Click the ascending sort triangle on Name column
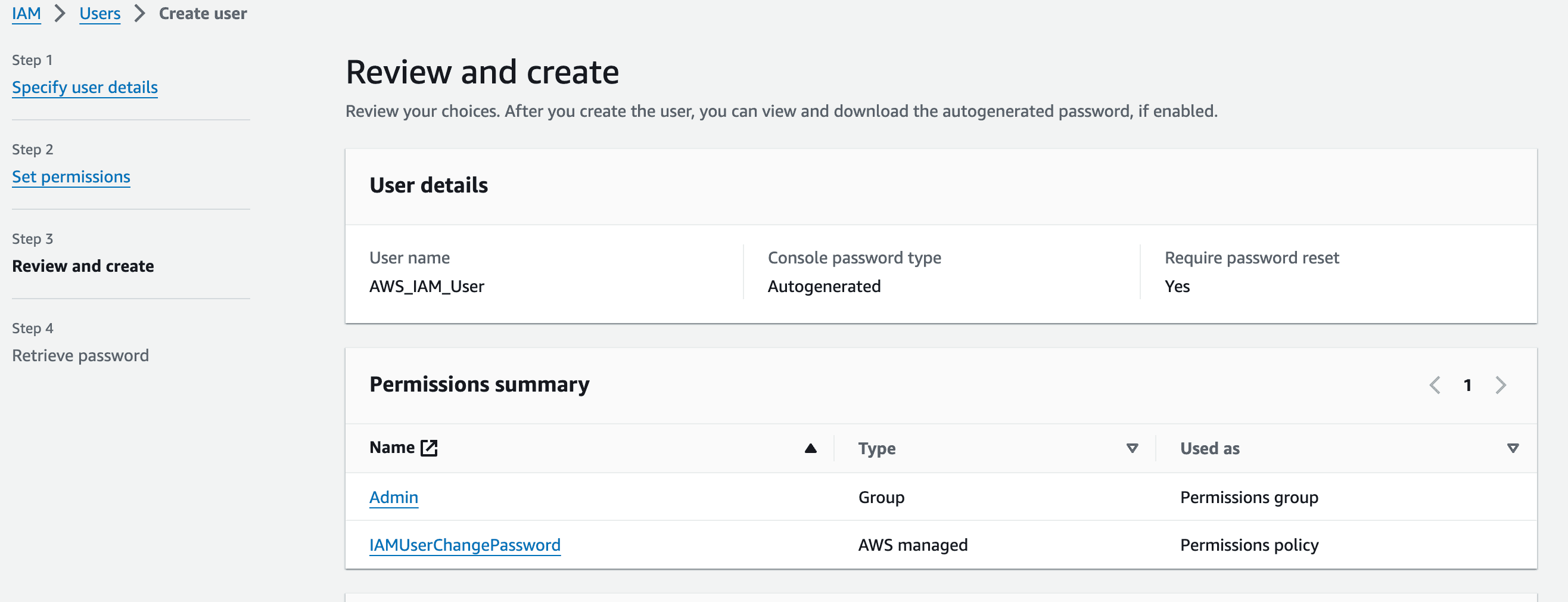 [x=810, y=448]
